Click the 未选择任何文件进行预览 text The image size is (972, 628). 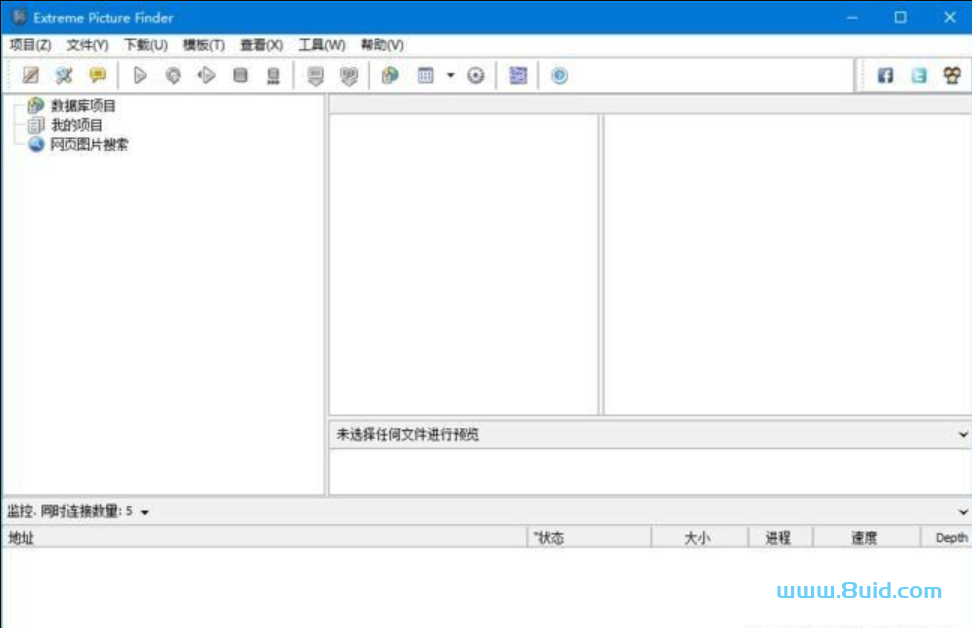[407, 435]
